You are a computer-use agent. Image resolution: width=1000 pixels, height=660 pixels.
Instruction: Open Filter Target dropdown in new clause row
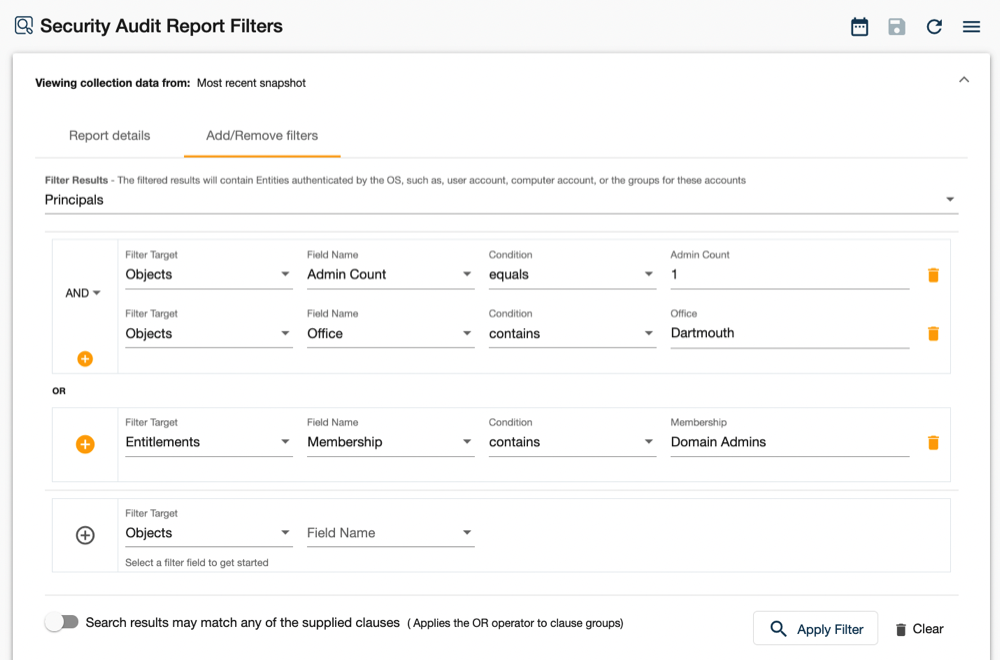(209, 533)
